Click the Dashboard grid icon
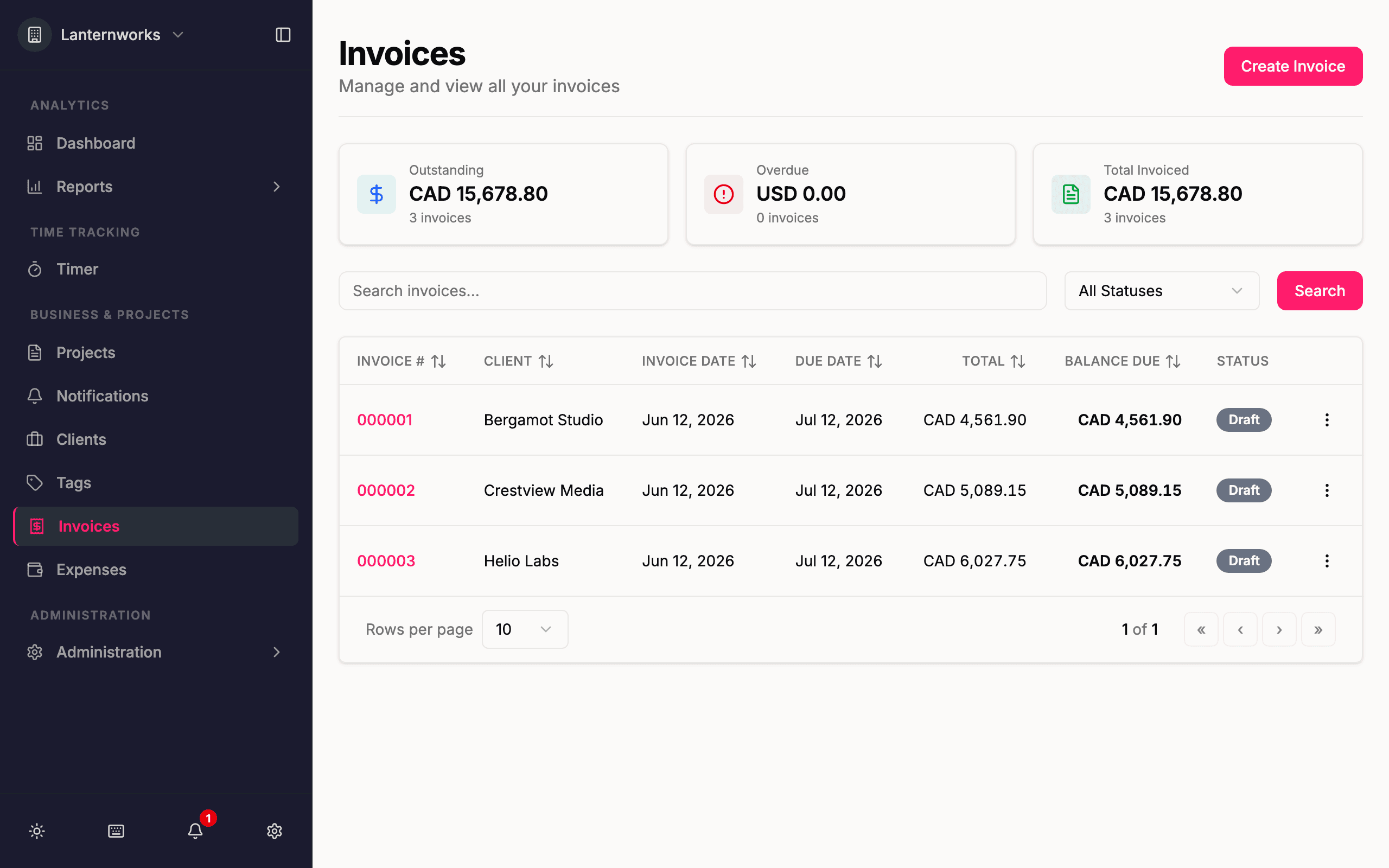1389x868 pixels. point(34,143)
